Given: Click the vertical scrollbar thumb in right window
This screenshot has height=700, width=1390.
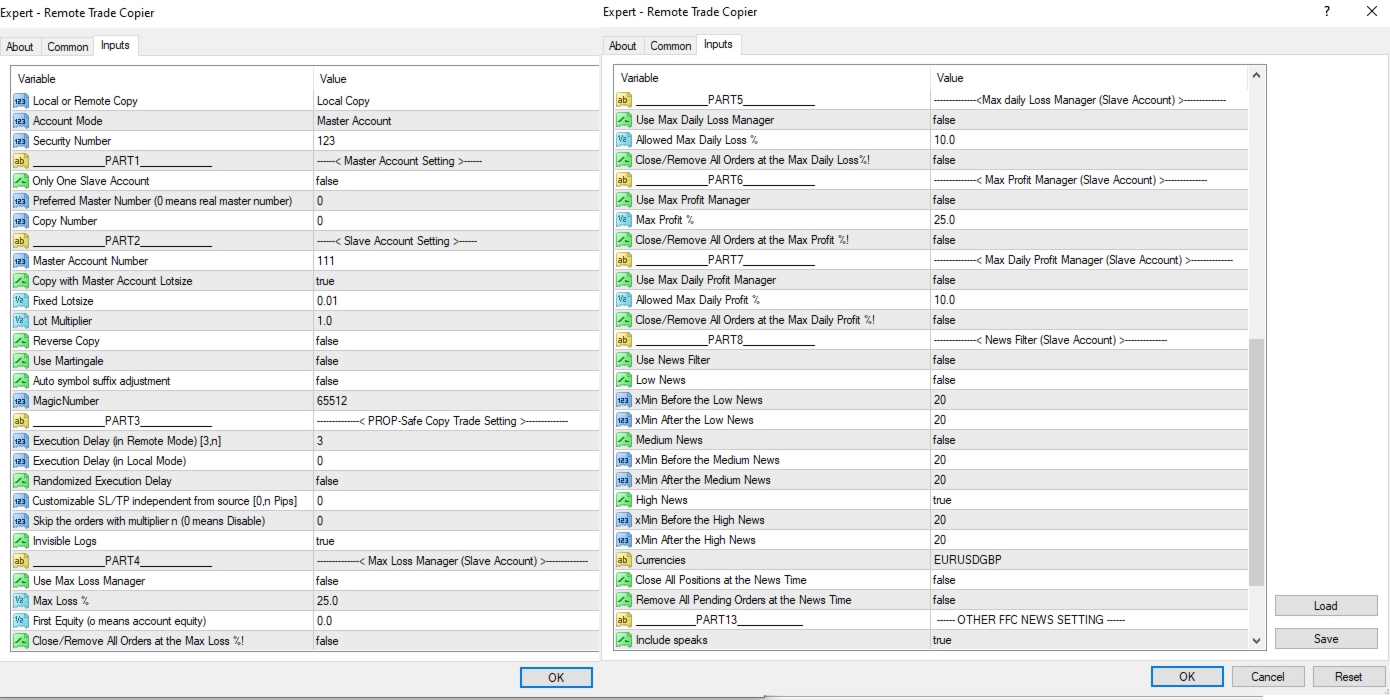Looking at the screenshot, I should tap(1257, 462).
